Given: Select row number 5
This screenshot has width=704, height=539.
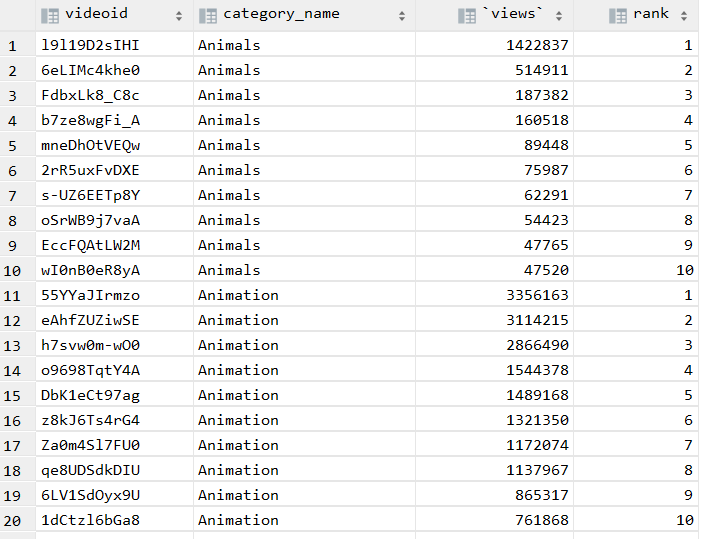Looking at the screenshot, I should click(12, 146).
